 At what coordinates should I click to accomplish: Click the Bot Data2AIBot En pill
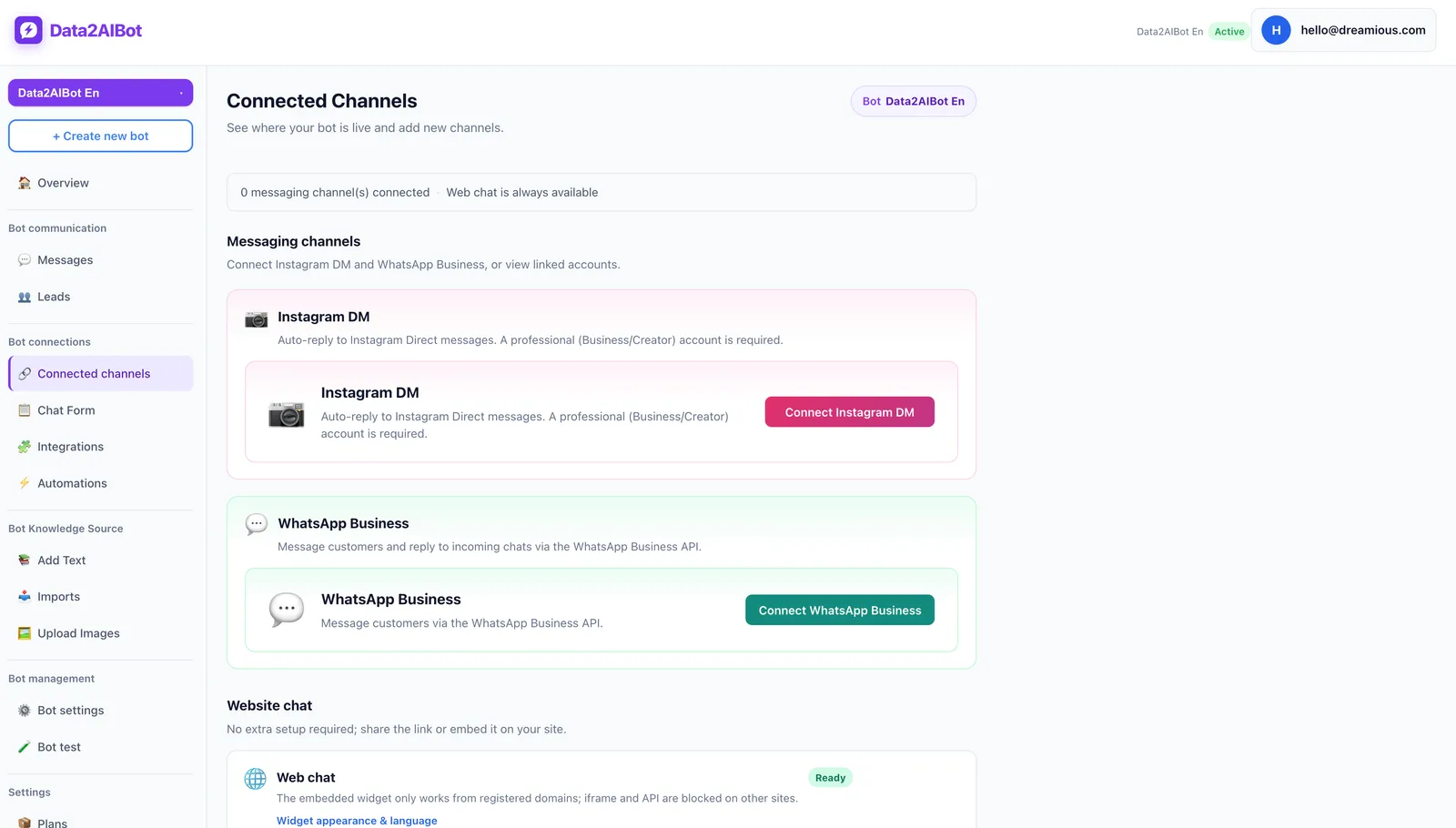914,101
